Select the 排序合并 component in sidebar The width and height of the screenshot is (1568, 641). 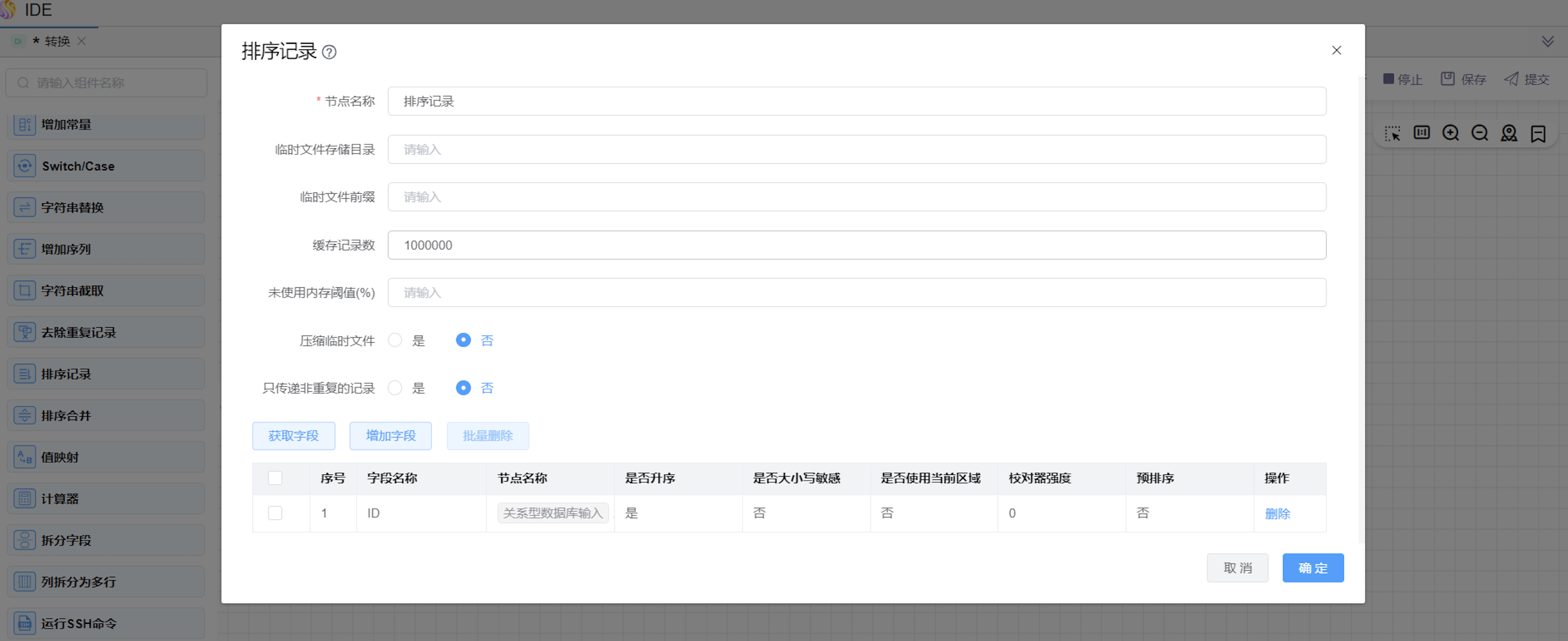106,416
